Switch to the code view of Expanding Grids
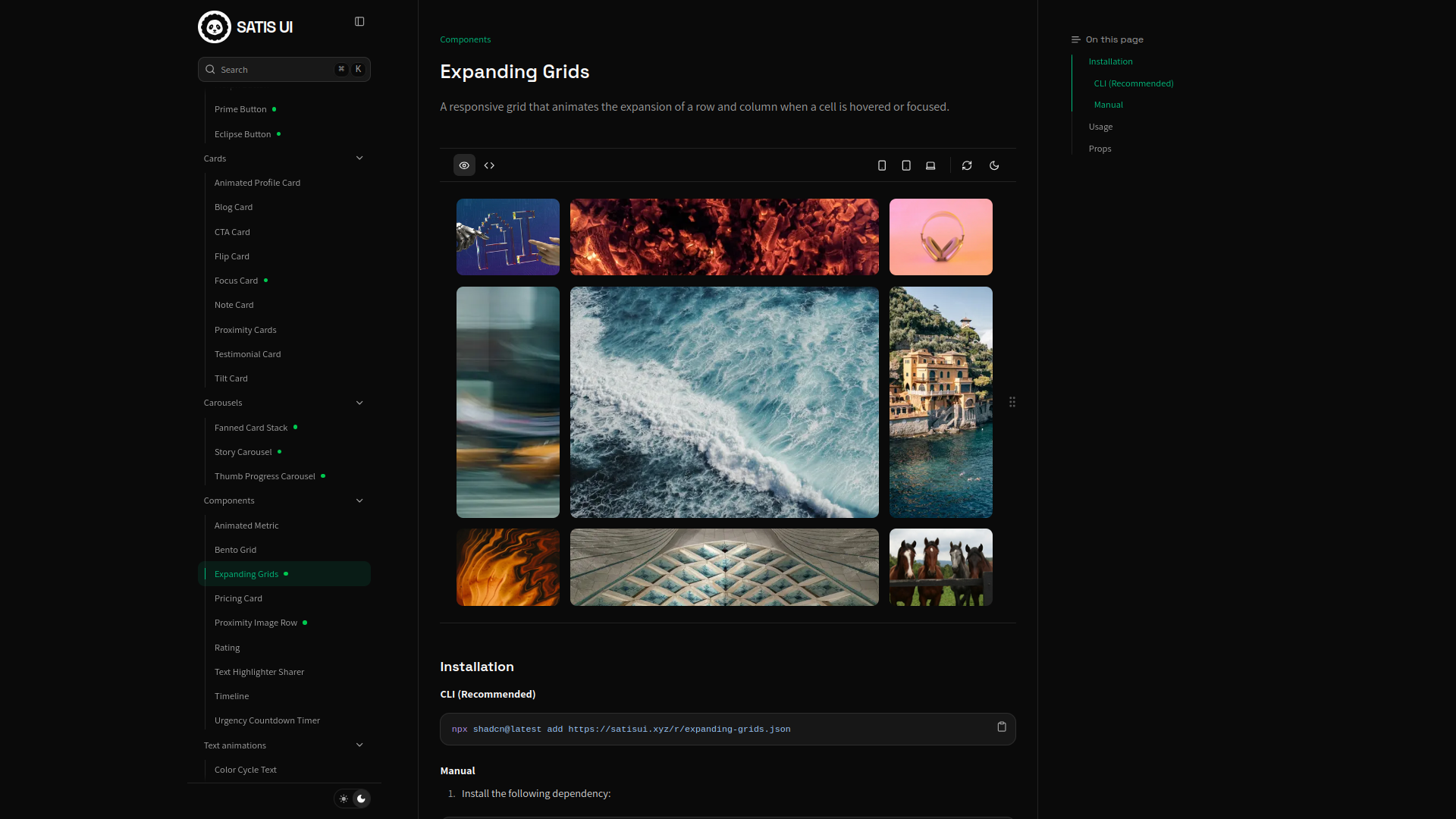The image size is (1456, 819). tap(489, 165)
